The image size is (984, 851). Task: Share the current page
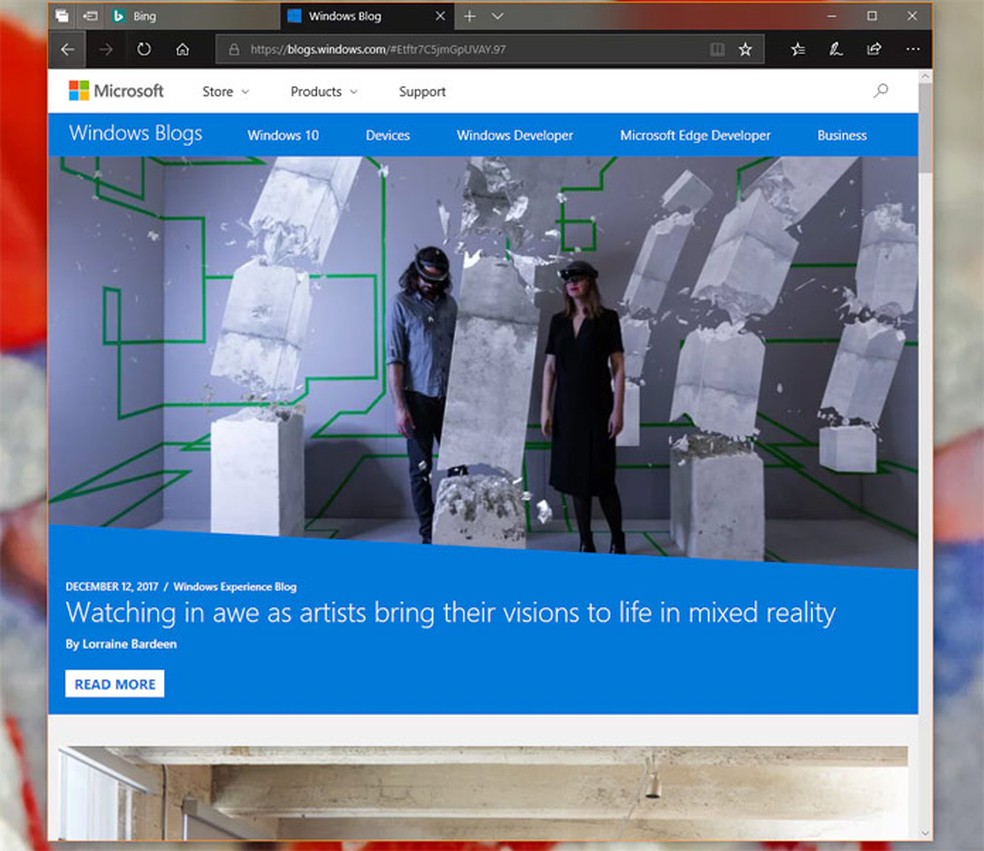[874, 48]
